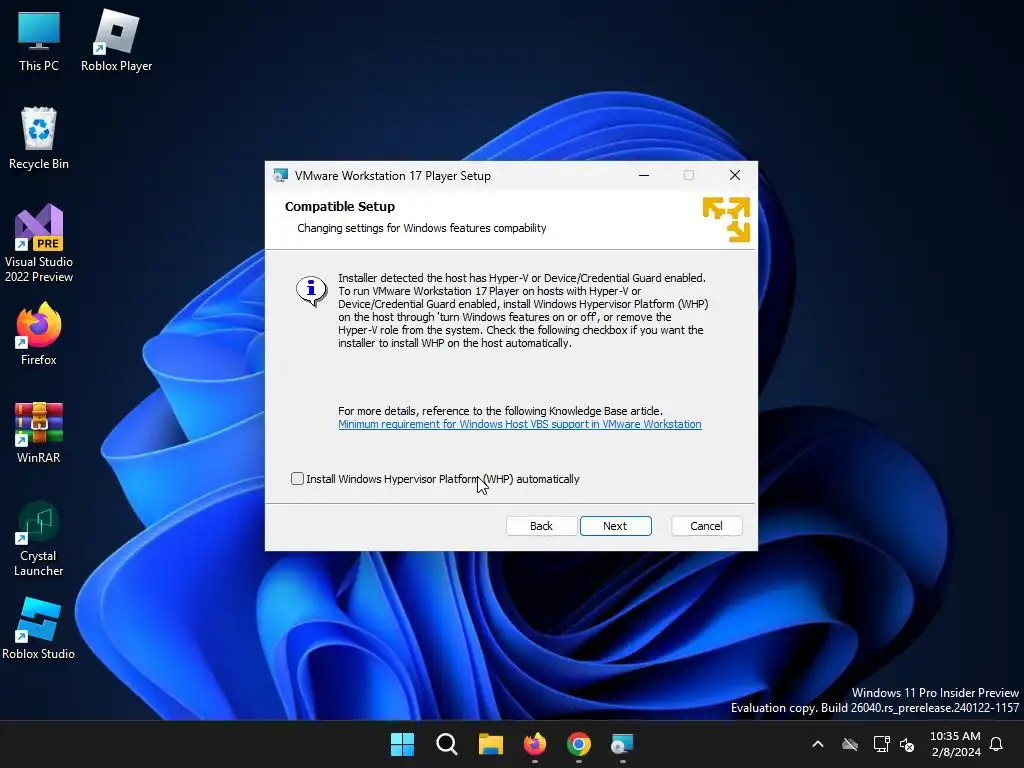The width and height of the screenshot is (1024, 768).
Task: Cancel the VMware Player setup
Action: 707,526
